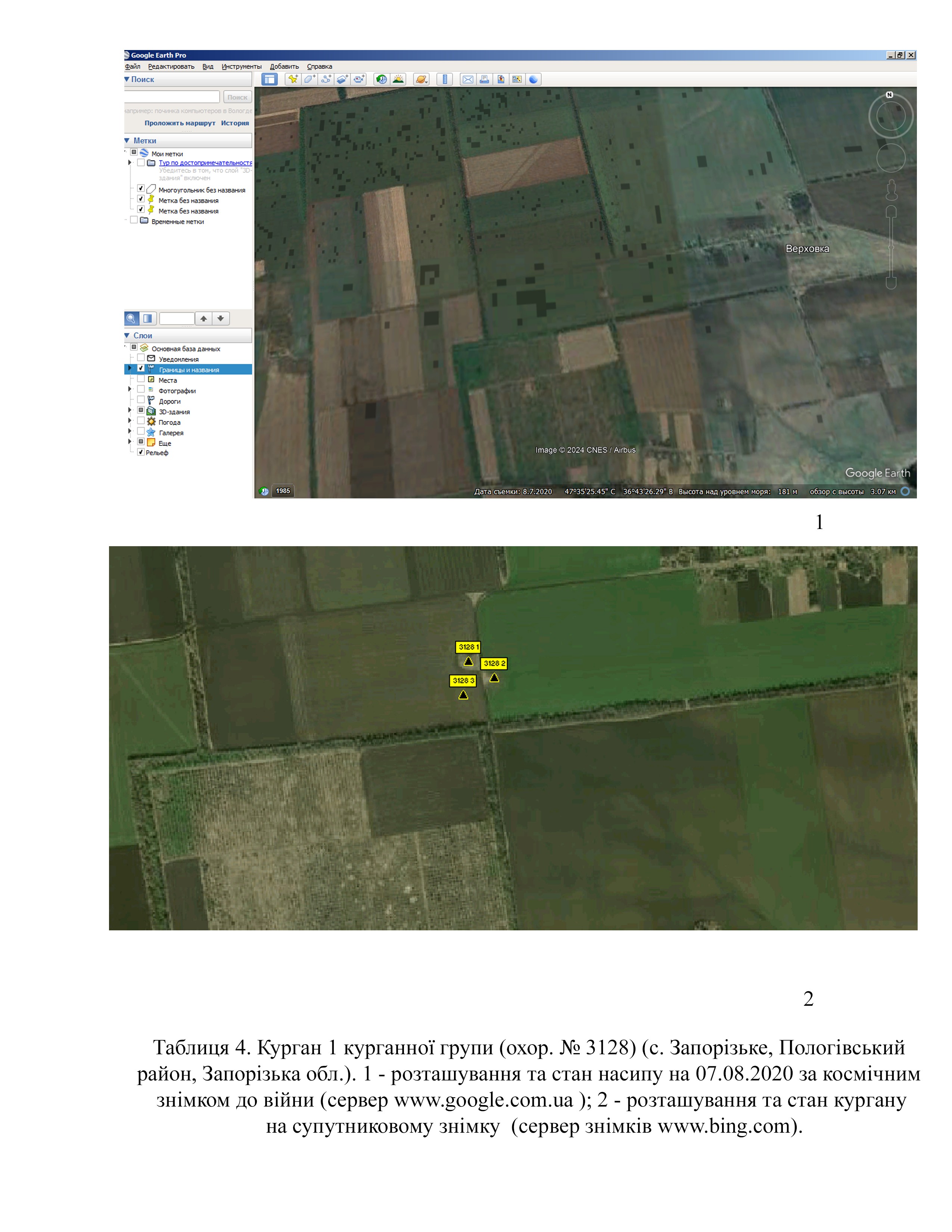
Task: Expand the Погода layer tree node
Action: (130, 421)
